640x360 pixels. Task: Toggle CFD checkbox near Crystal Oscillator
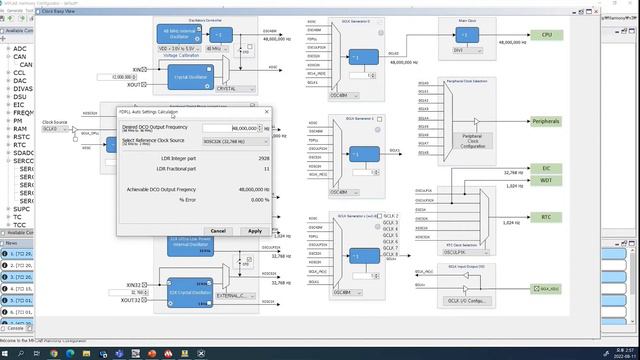pos(250,47)
